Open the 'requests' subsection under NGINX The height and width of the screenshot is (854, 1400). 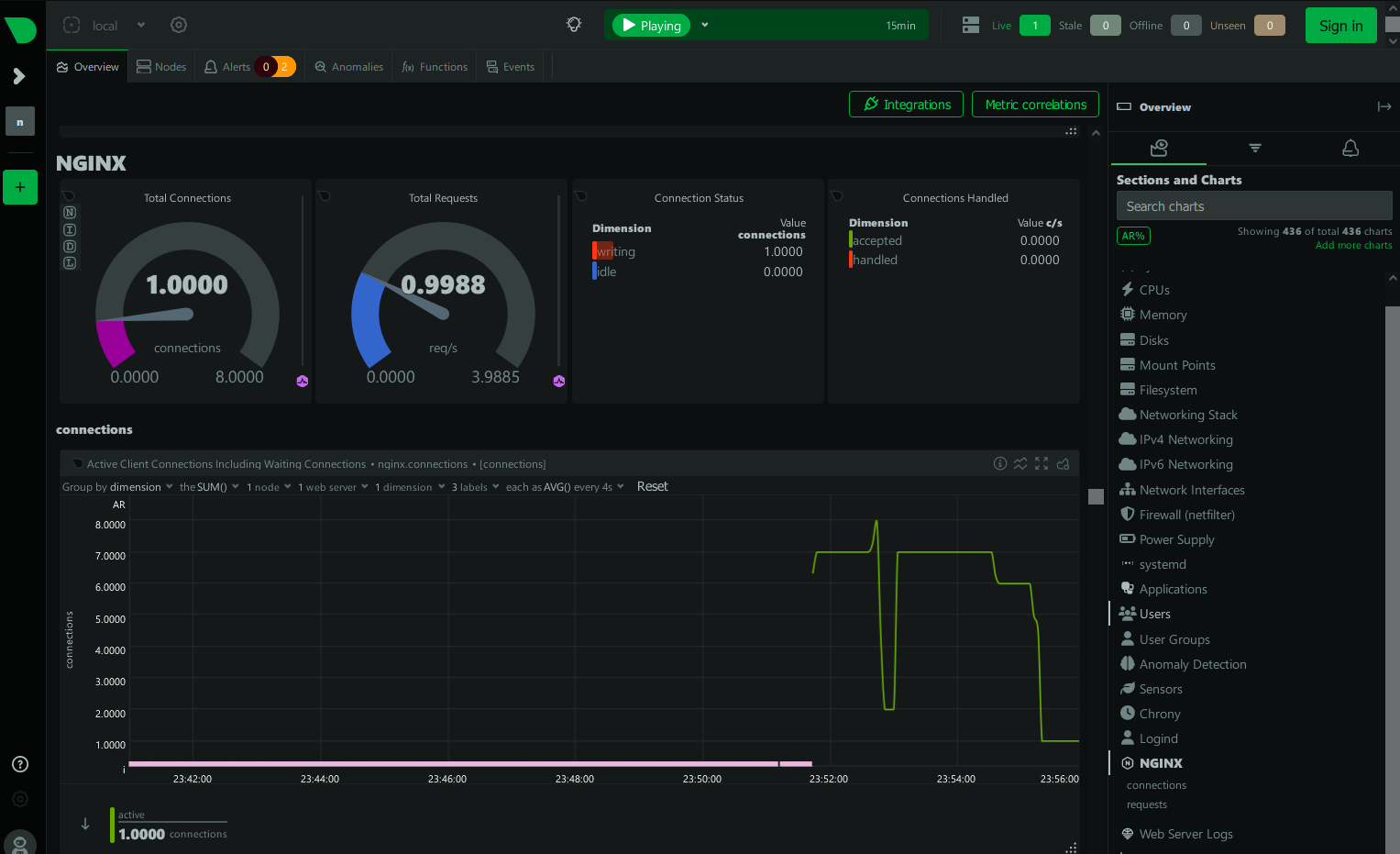[1147, 804]
